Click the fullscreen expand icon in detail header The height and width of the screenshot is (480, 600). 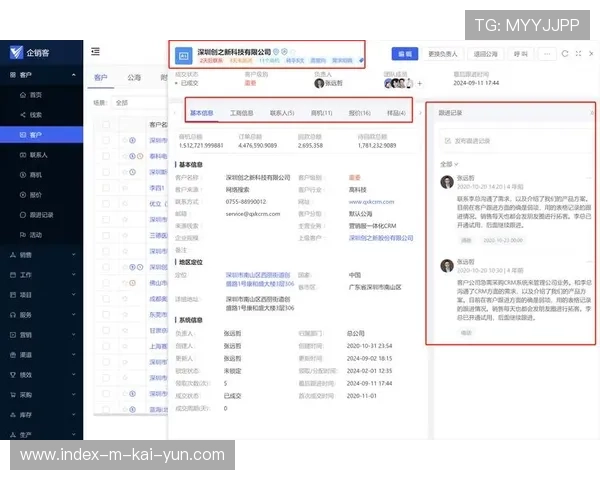pyautogui.click(x=578, y=54)
